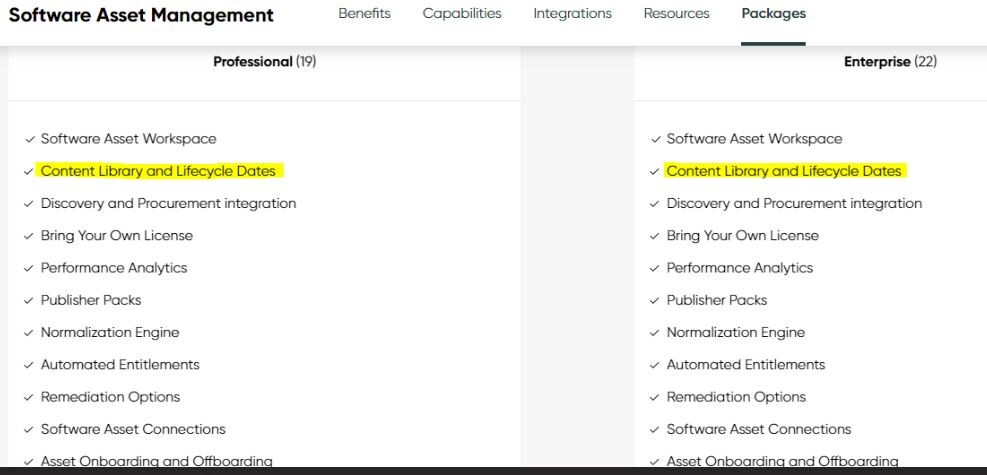Screen dimensions: 987x475
Task: Open the Benefits tab
Action: tap(364, 13)
